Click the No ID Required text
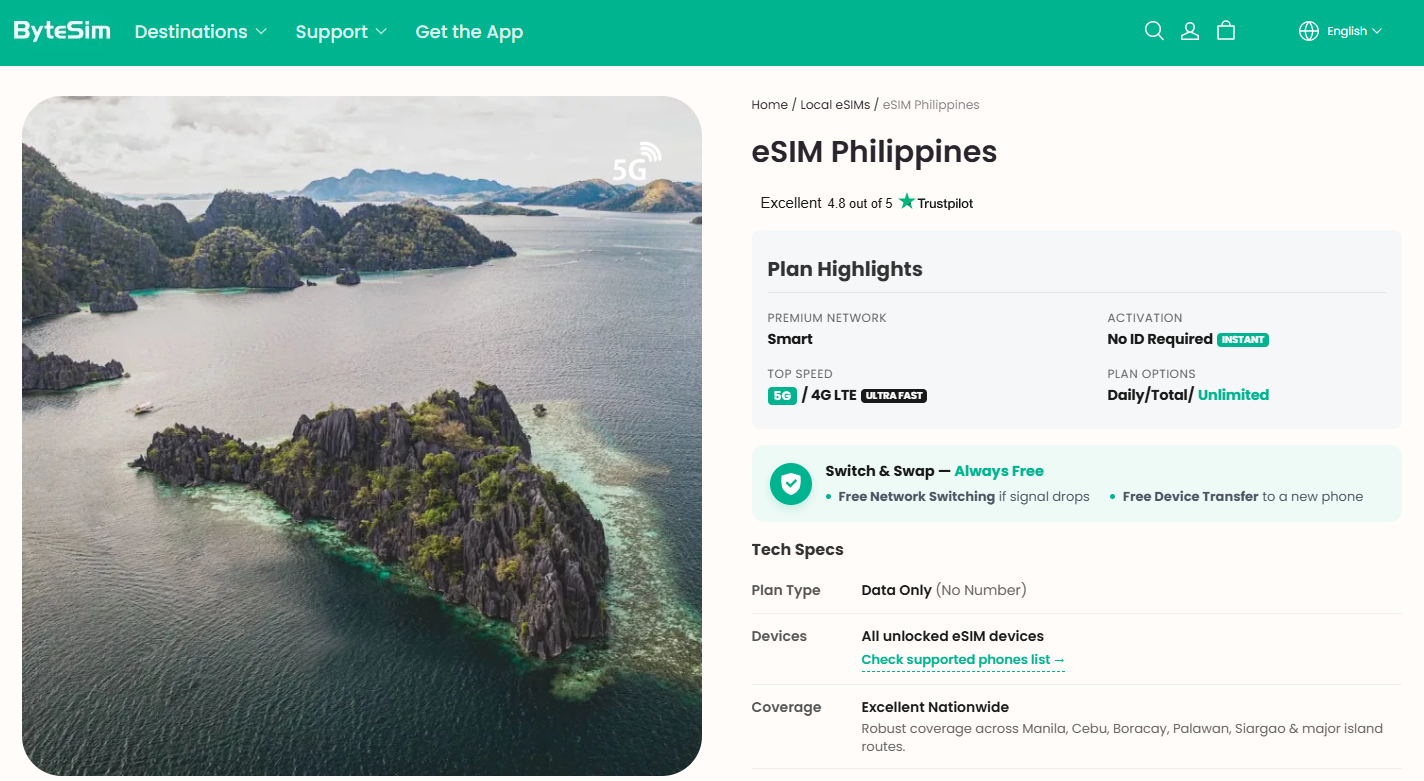Image resolution: width=1424 pixels, height=781 pixels. click(x=1160, y=339)
